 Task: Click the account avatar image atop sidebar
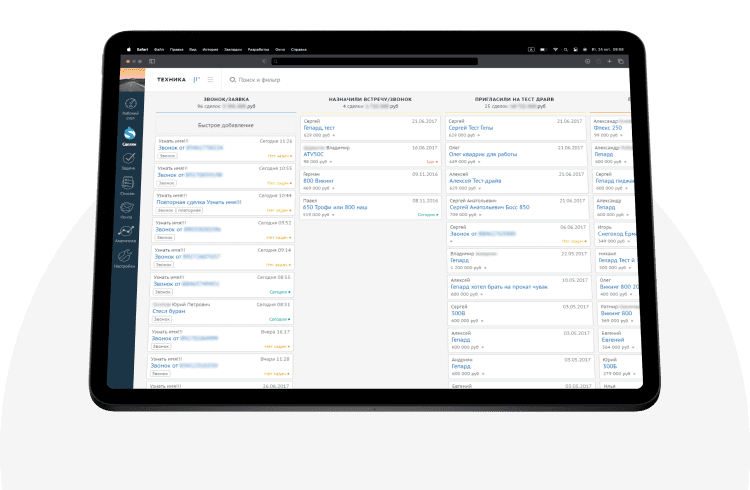coord(132,79)
